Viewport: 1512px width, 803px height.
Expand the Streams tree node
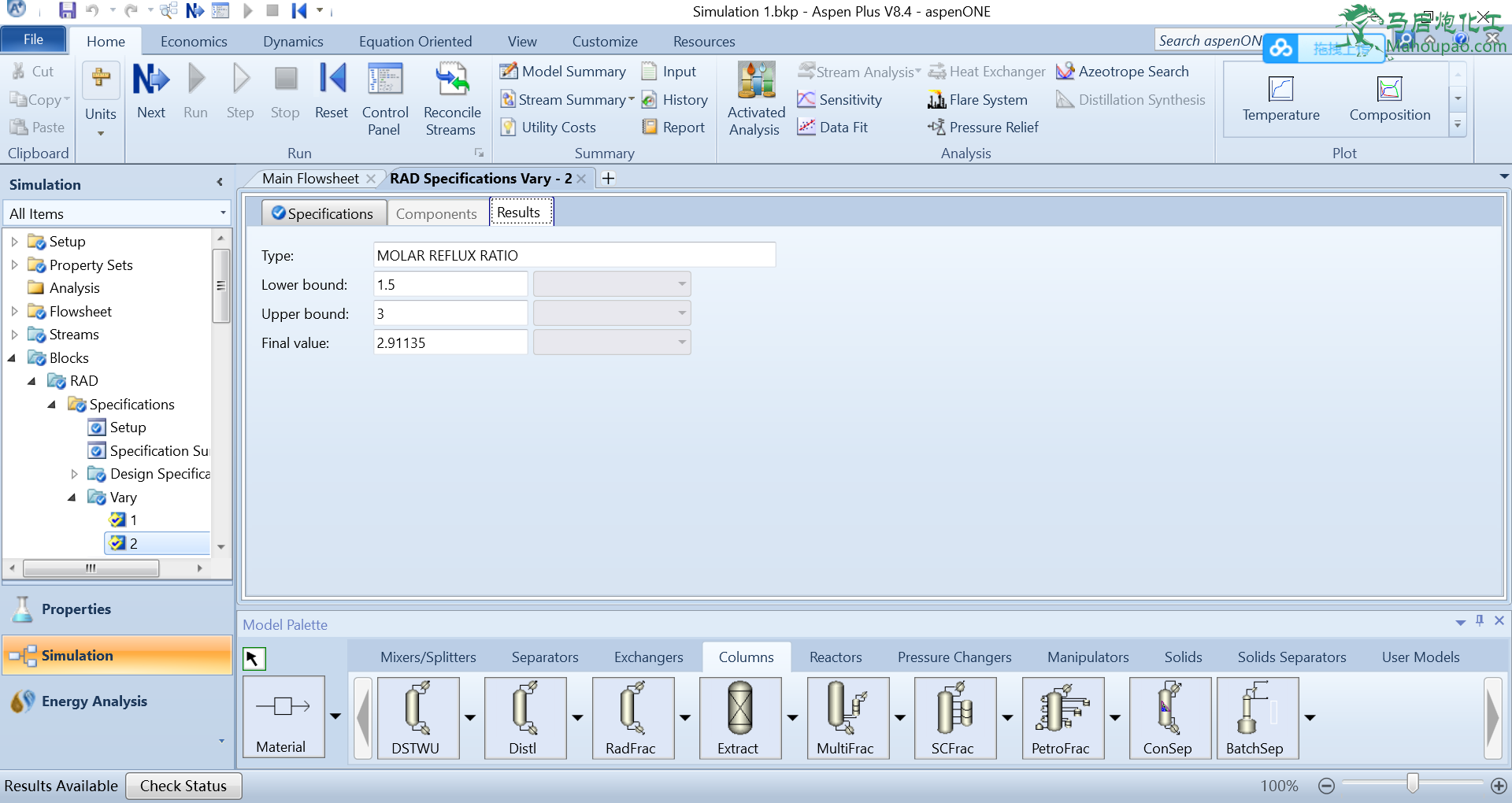[x=14, y=335]
